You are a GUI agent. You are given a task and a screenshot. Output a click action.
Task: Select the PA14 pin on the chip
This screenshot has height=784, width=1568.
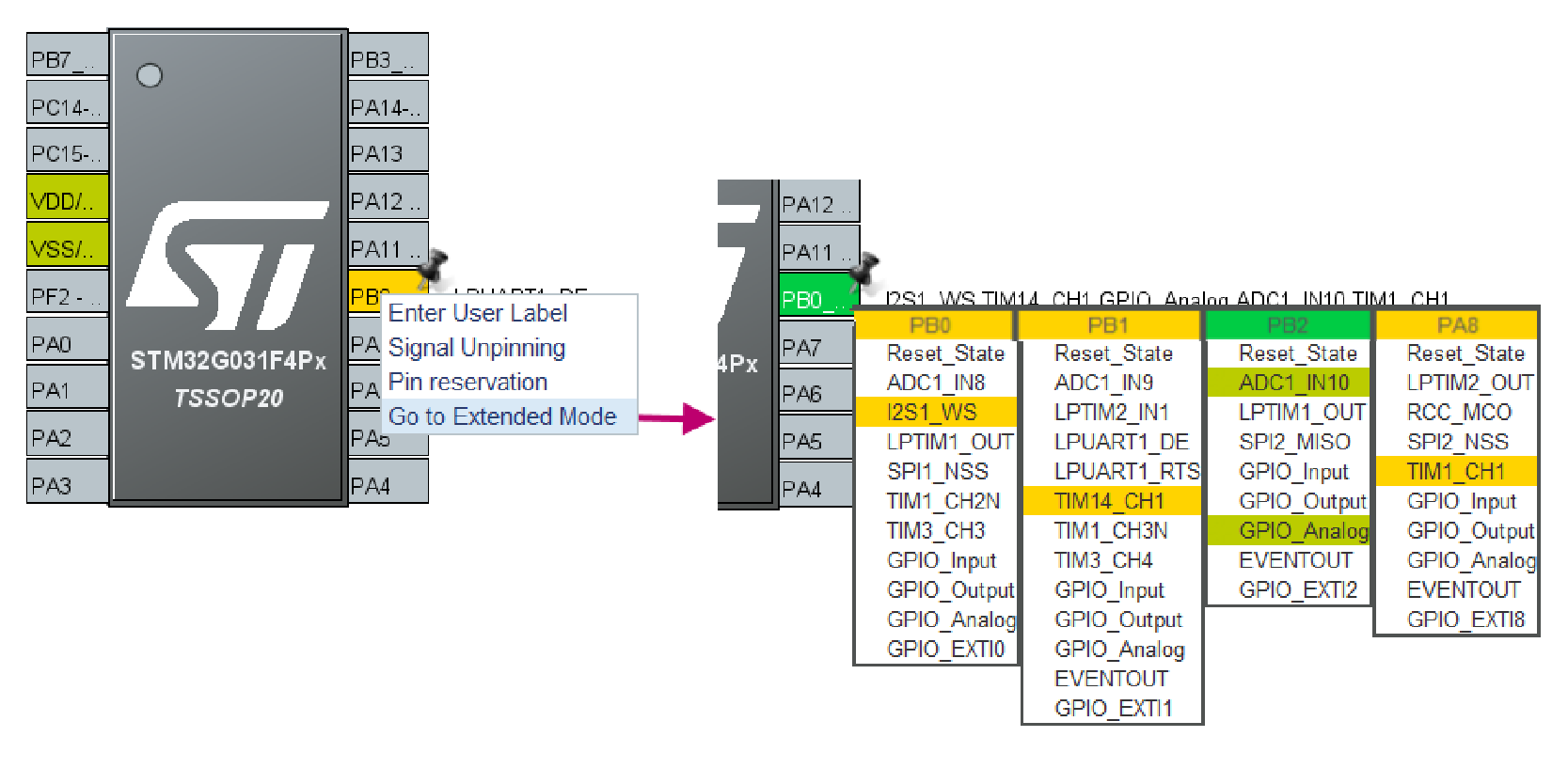(x=388, y=103)
